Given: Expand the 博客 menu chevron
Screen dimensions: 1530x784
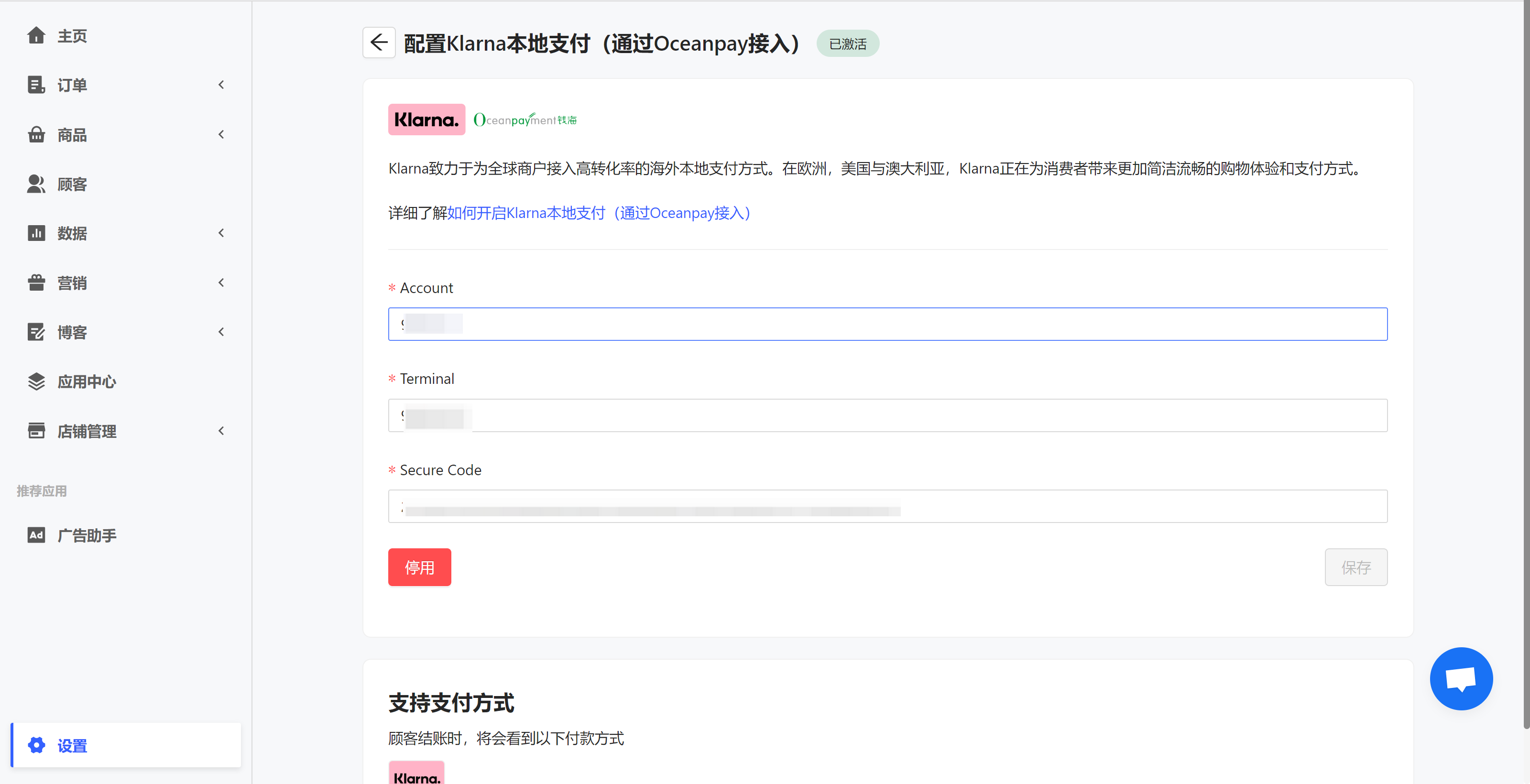Looking at the screenshot, I should [221, 332].
